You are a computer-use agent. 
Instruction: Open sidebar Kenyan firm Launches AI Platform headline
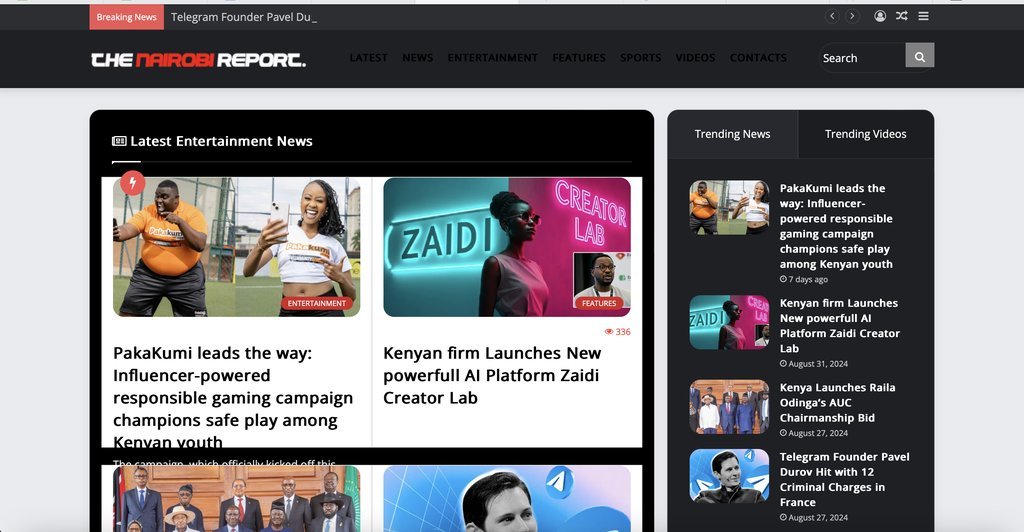840,326
